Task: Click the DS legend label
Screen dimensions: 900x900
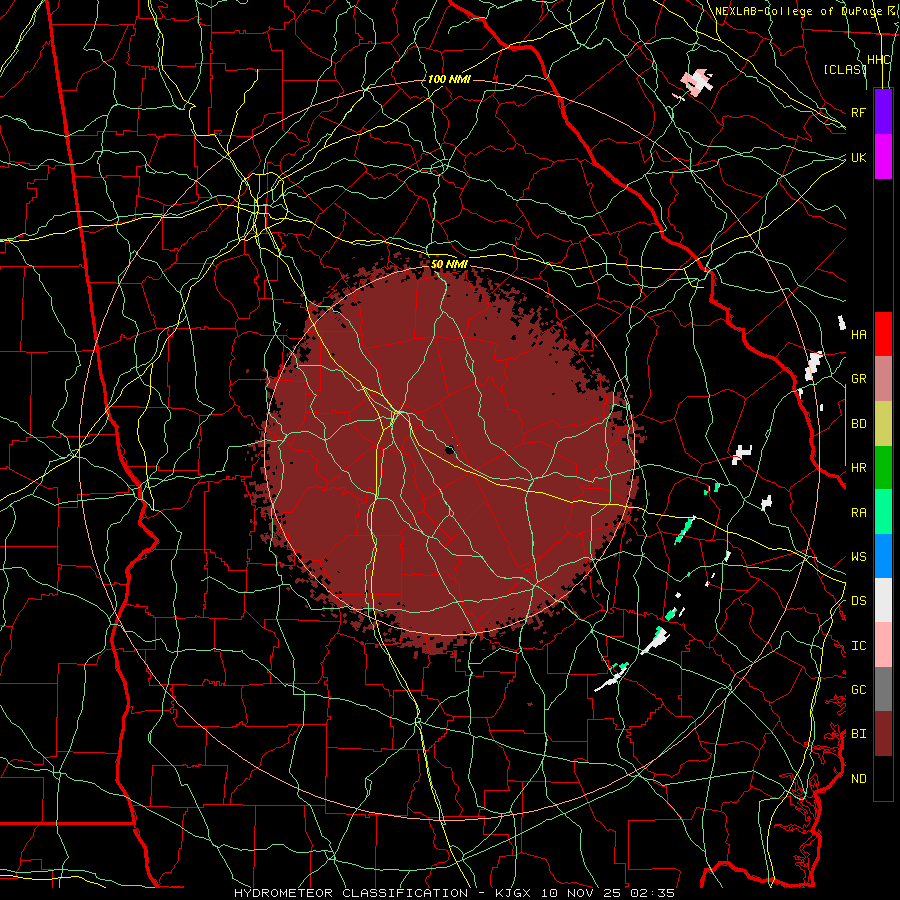Action: click(858, 601)
